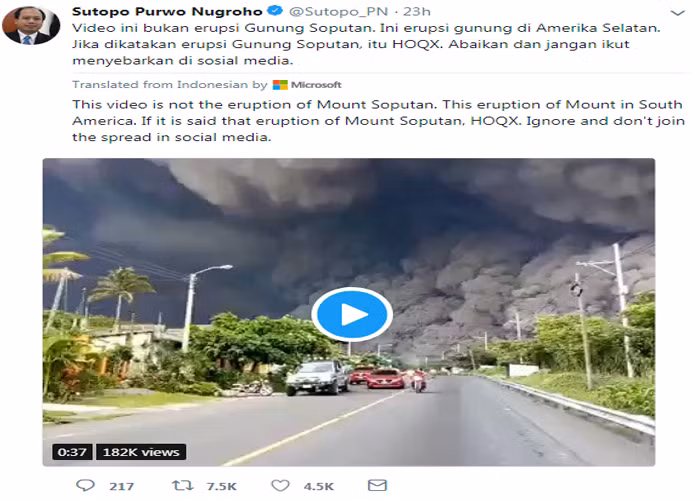The image size is (700, 500).
Task: Play the volcanic eruption video
Action: [x=352, y=314]
